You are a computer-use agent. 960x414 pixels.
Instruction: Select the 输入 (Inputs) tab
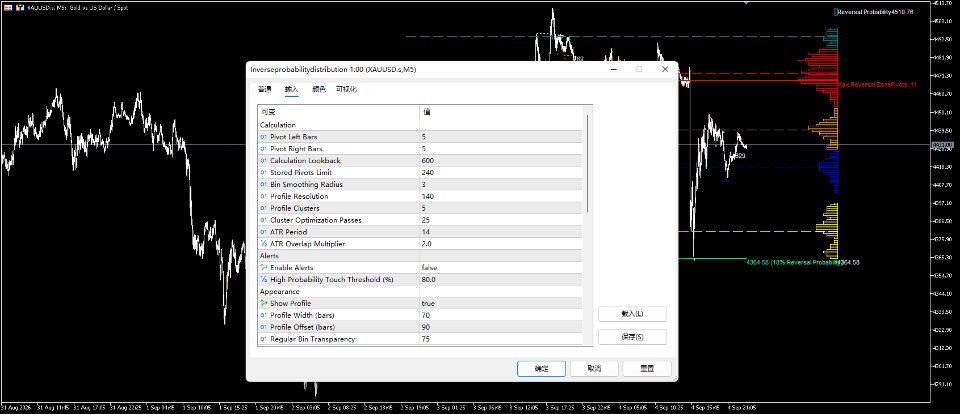[x=291, y=89]
